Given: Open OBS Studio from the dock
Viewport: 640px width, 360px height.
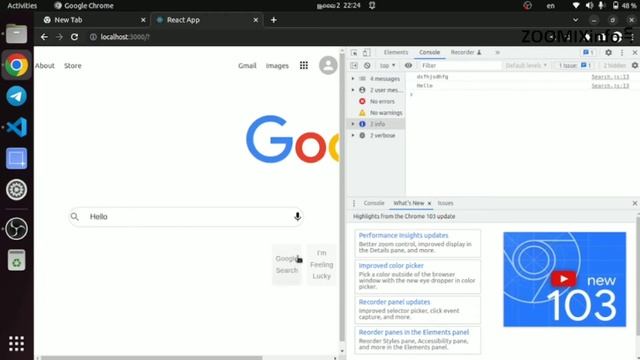Looking at the screenshot, I should pyautogui.click(x=16, y=229).
